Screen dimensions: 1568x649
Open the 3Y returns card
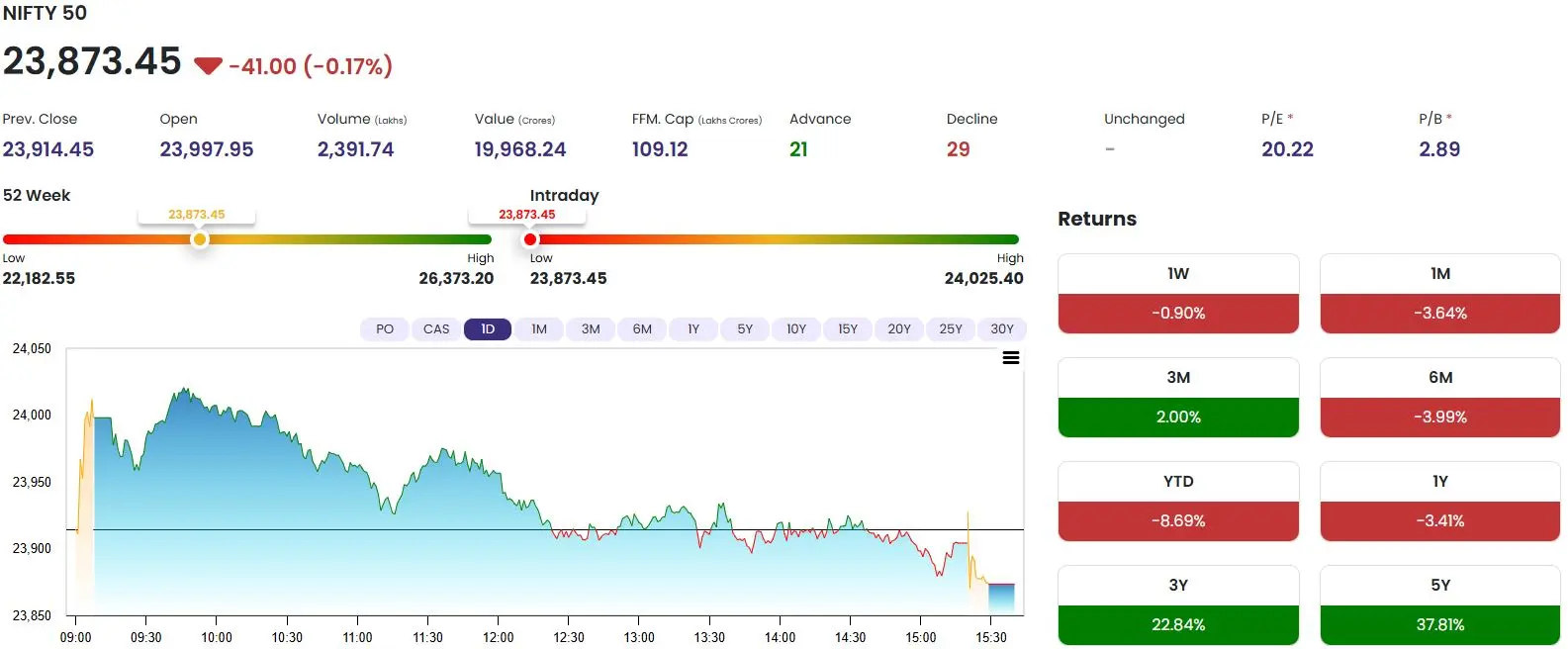(1178, 605)
